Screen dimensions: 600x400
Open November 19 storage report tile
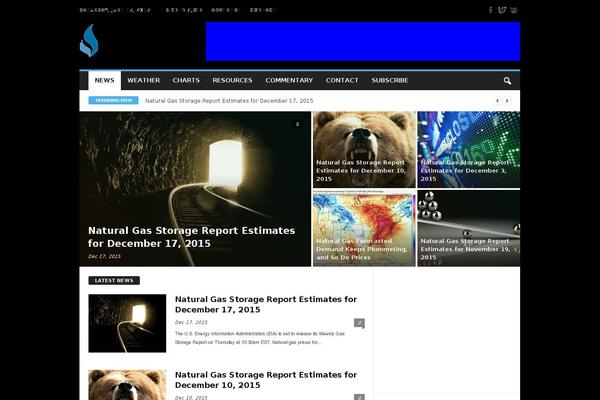(469, 228)
